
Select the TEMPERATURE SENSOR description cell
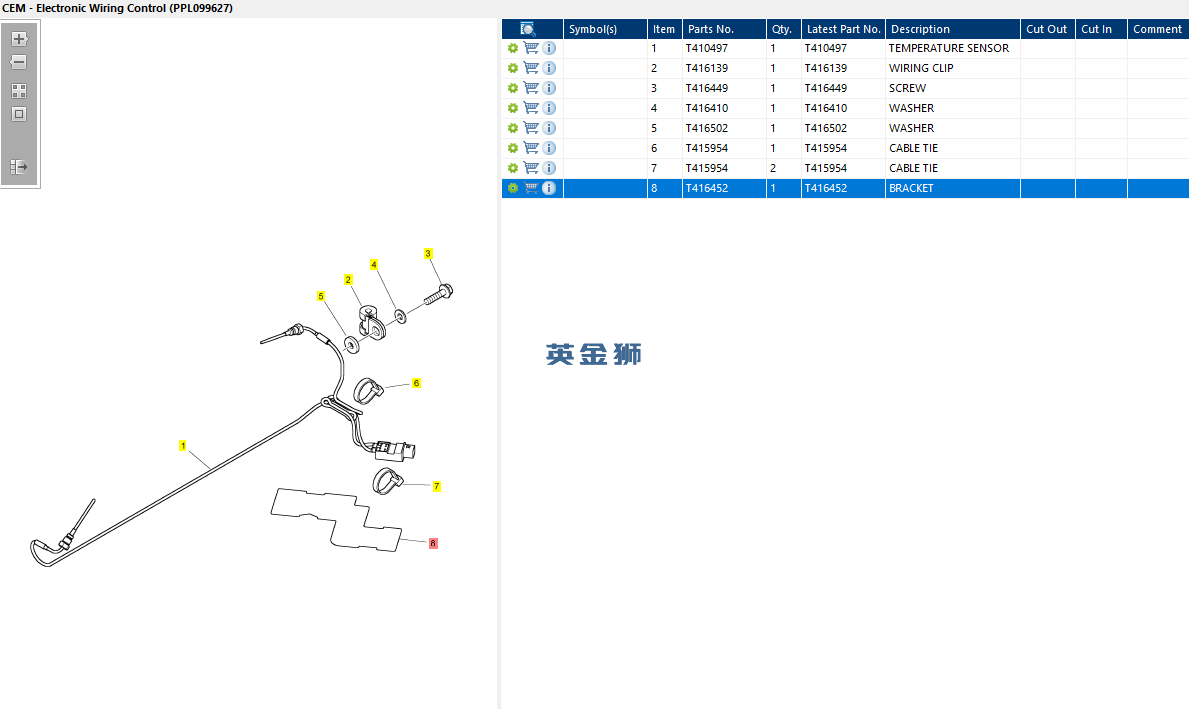pyautogui.click(x=952, y=48)
